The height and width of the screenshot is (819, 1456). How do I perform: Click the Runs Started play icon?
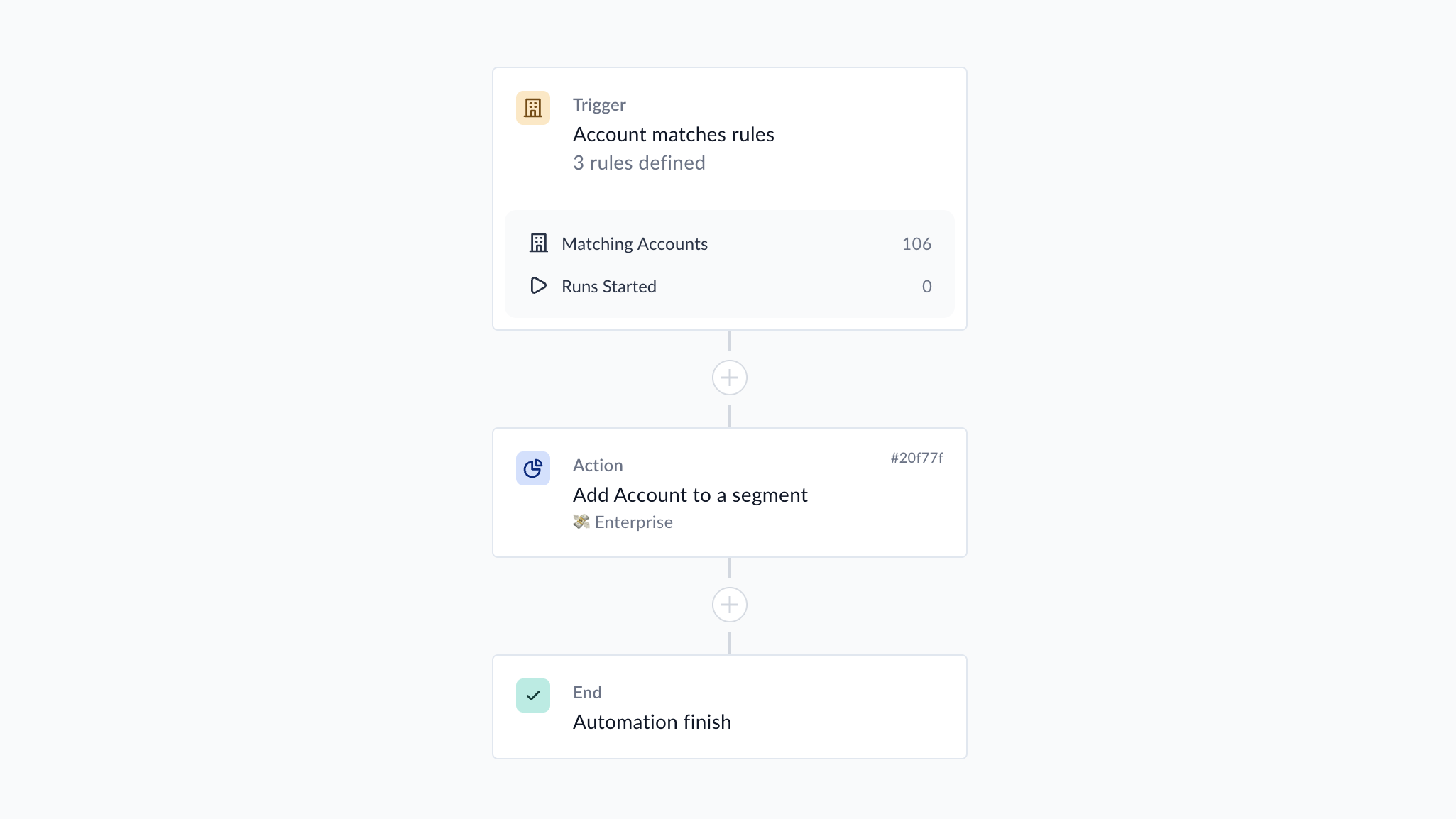click(x=539, y=286)
